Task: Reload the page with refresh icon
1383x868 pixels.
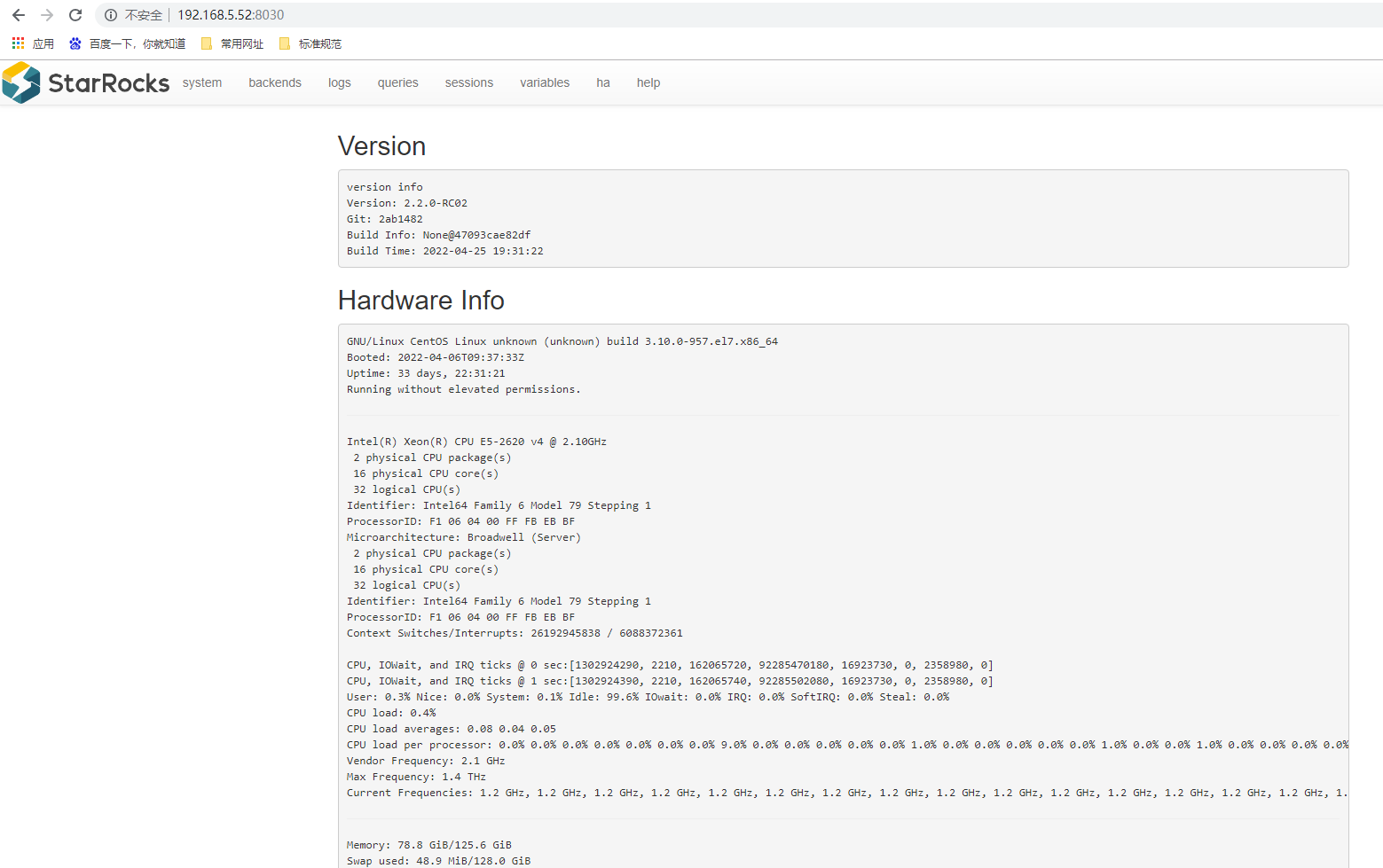Action: 75,15
